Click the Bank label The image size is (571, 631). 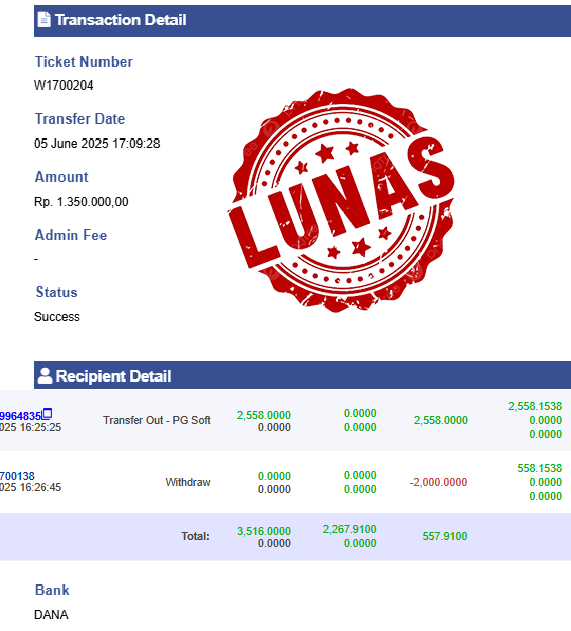pos(52,590)
